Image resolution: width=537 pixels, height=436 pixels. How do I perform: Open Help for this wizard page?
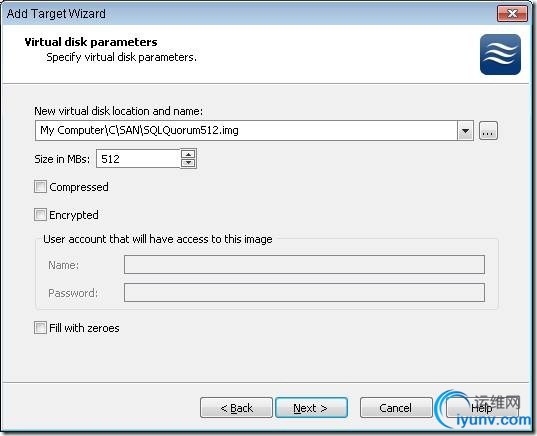click(481, 408)
